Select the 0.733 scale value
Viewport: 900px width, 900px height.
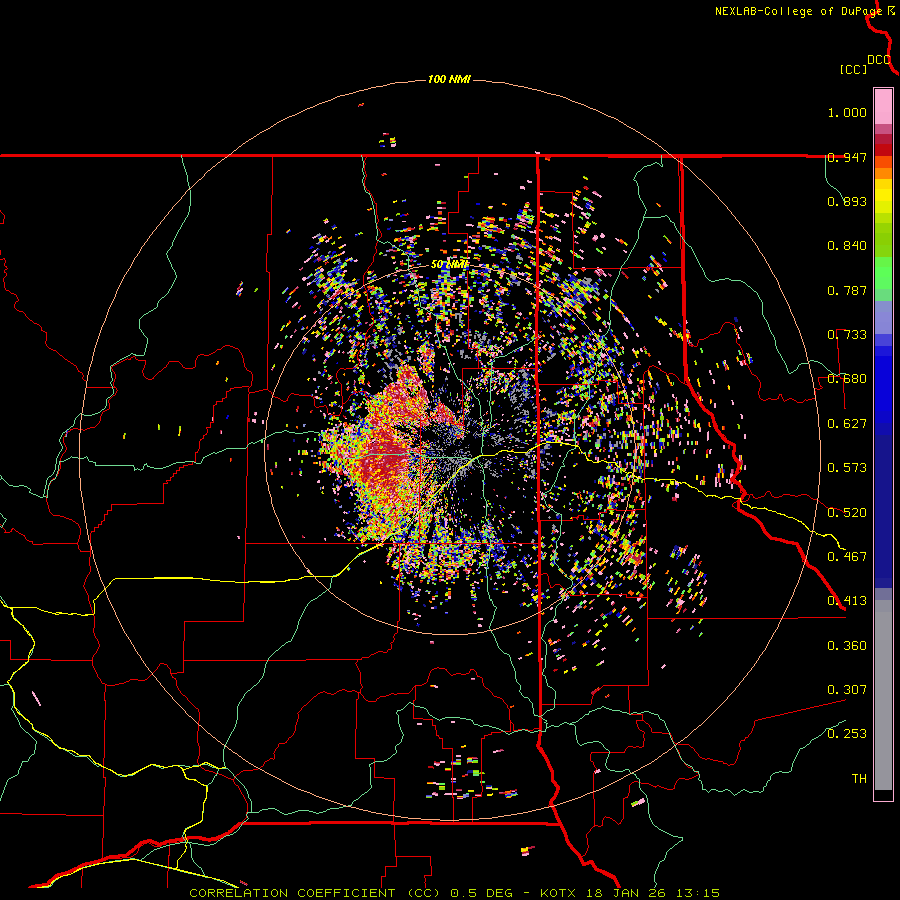pyautogui.click(x=847, y=335)
